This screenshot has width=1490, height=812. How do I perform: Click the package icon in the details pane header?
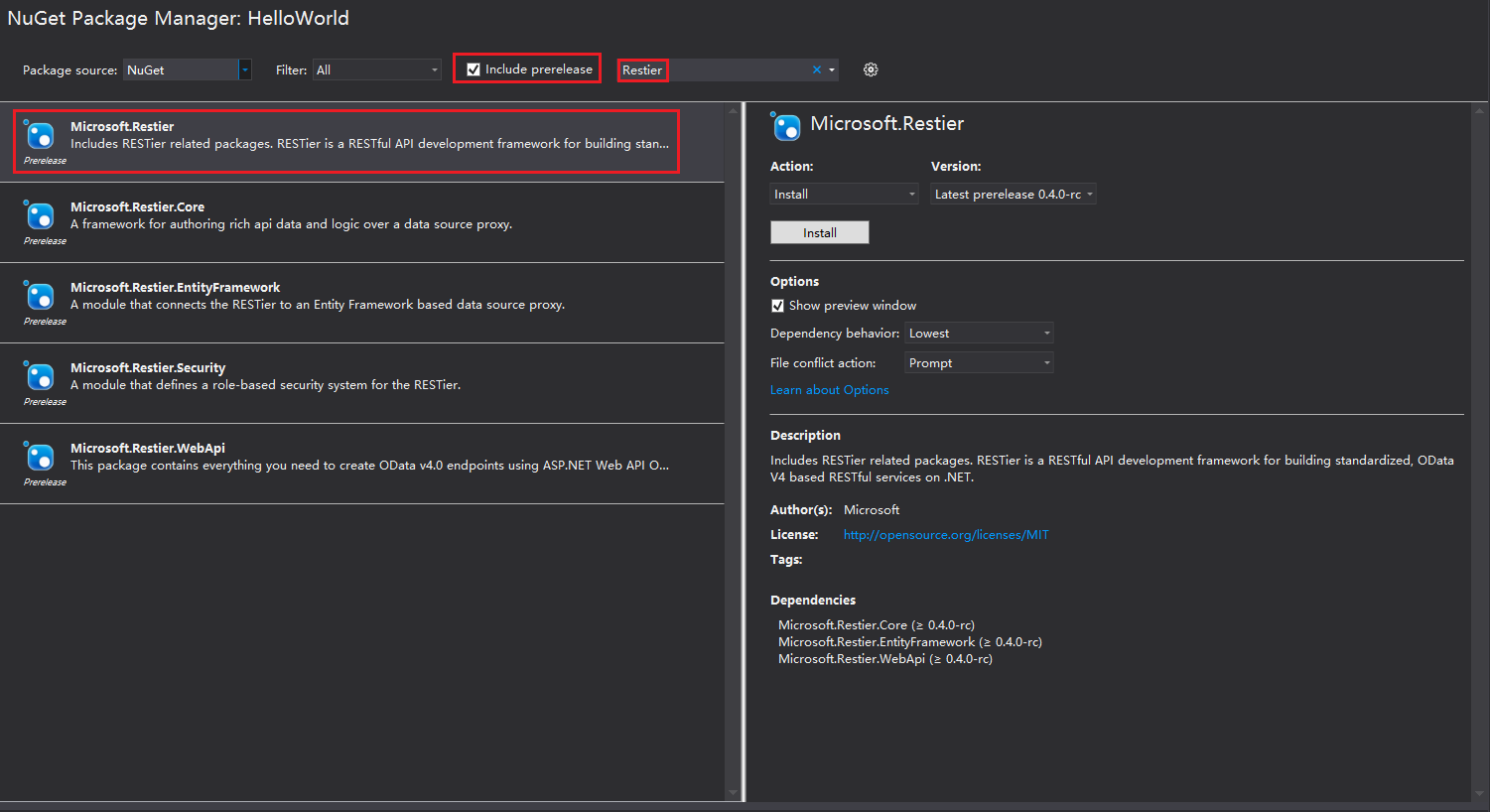[x=786, y=126]
